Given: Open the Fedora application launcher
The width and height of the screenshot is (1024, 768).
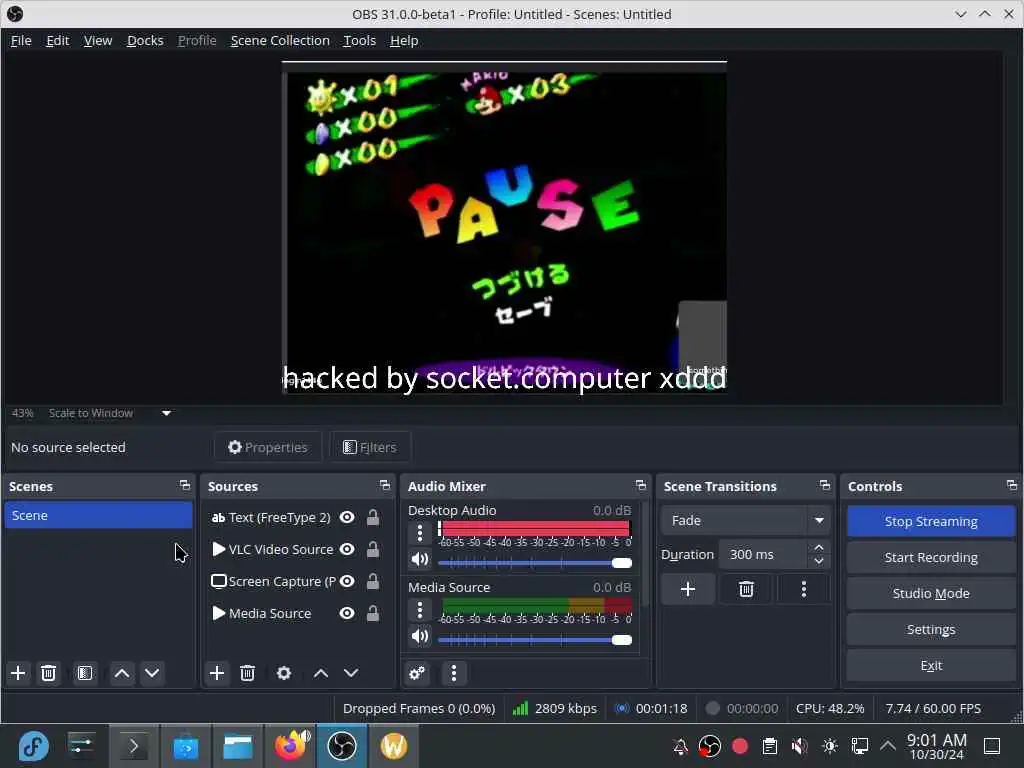Looking at the screenshot, I should tap(33, 745).
